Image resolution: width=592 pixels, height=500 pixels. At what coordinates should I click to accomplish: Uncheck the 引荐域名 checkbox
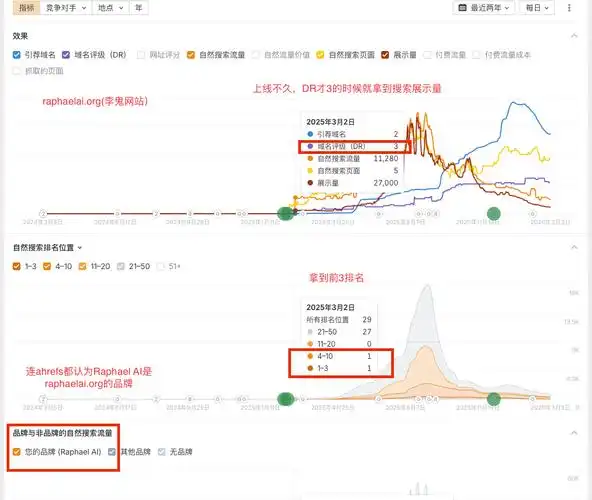[17, 55]
